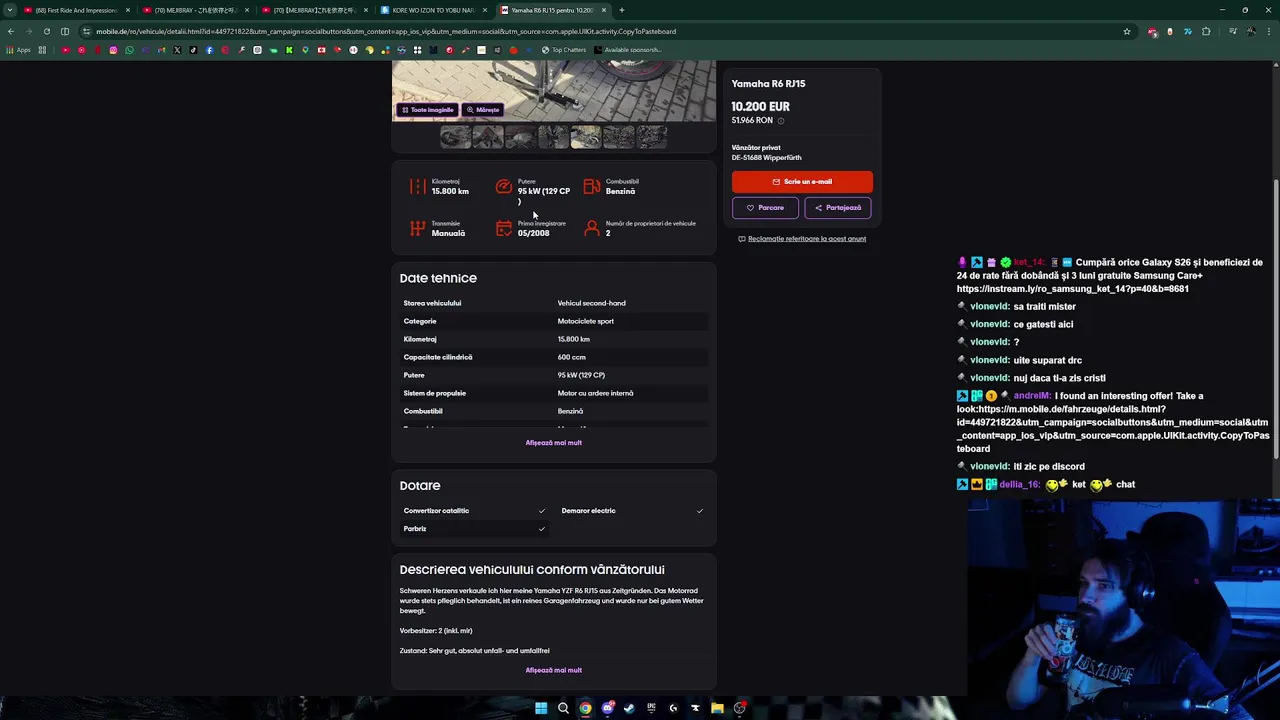Screen dimensions: 1280x720
Task: Open OBS Studio from taskbar
Action: tap(740, 708)
